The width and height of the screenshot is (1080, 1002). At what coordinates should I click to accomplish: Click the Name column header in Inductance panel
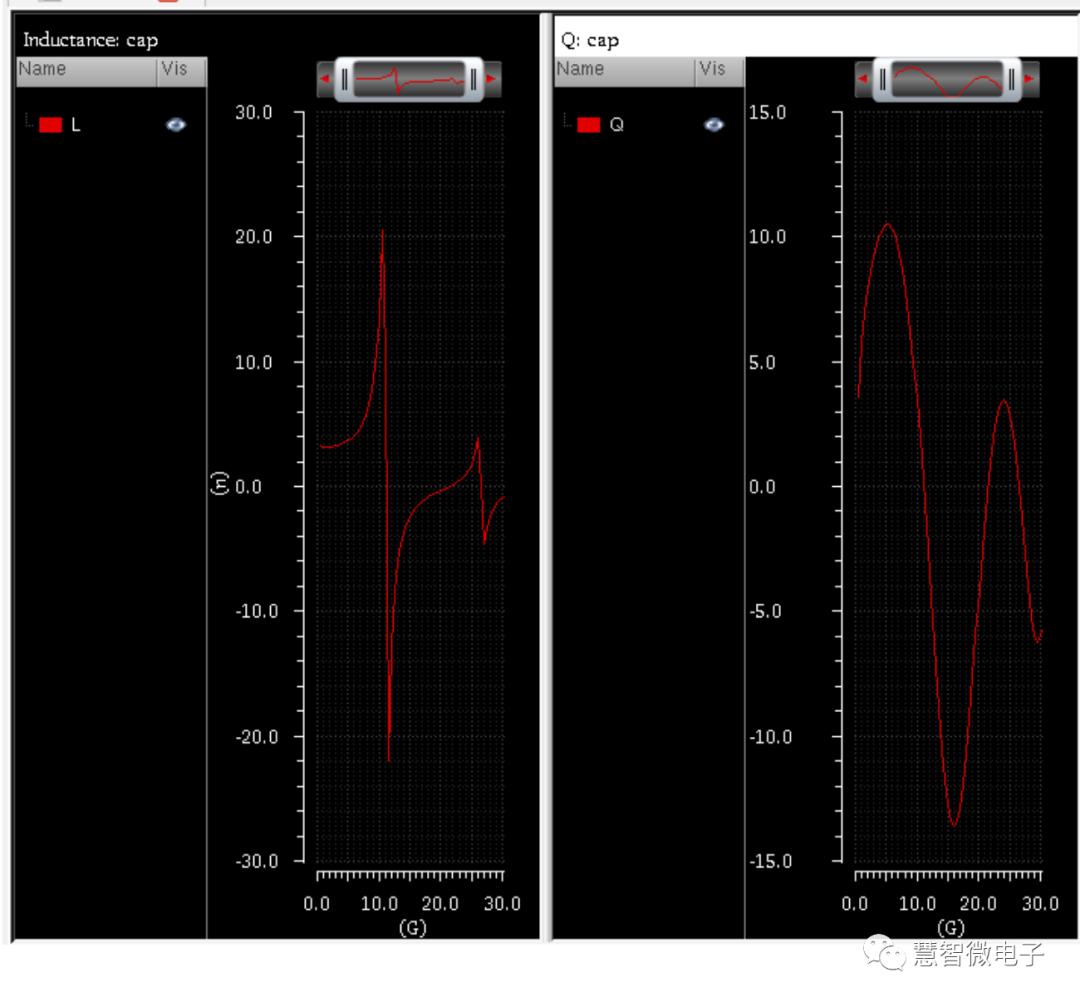pos(86,71)
